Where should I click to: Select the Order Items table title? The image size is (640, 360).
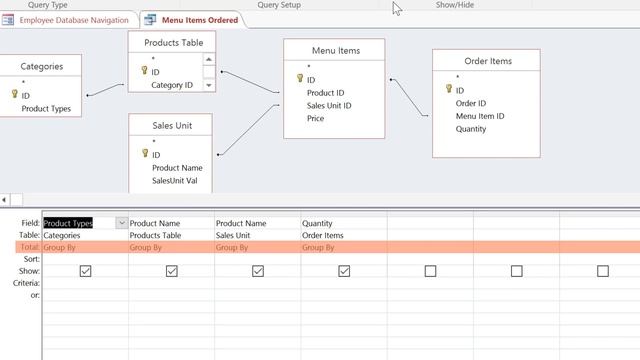click(x=488, y=61)
